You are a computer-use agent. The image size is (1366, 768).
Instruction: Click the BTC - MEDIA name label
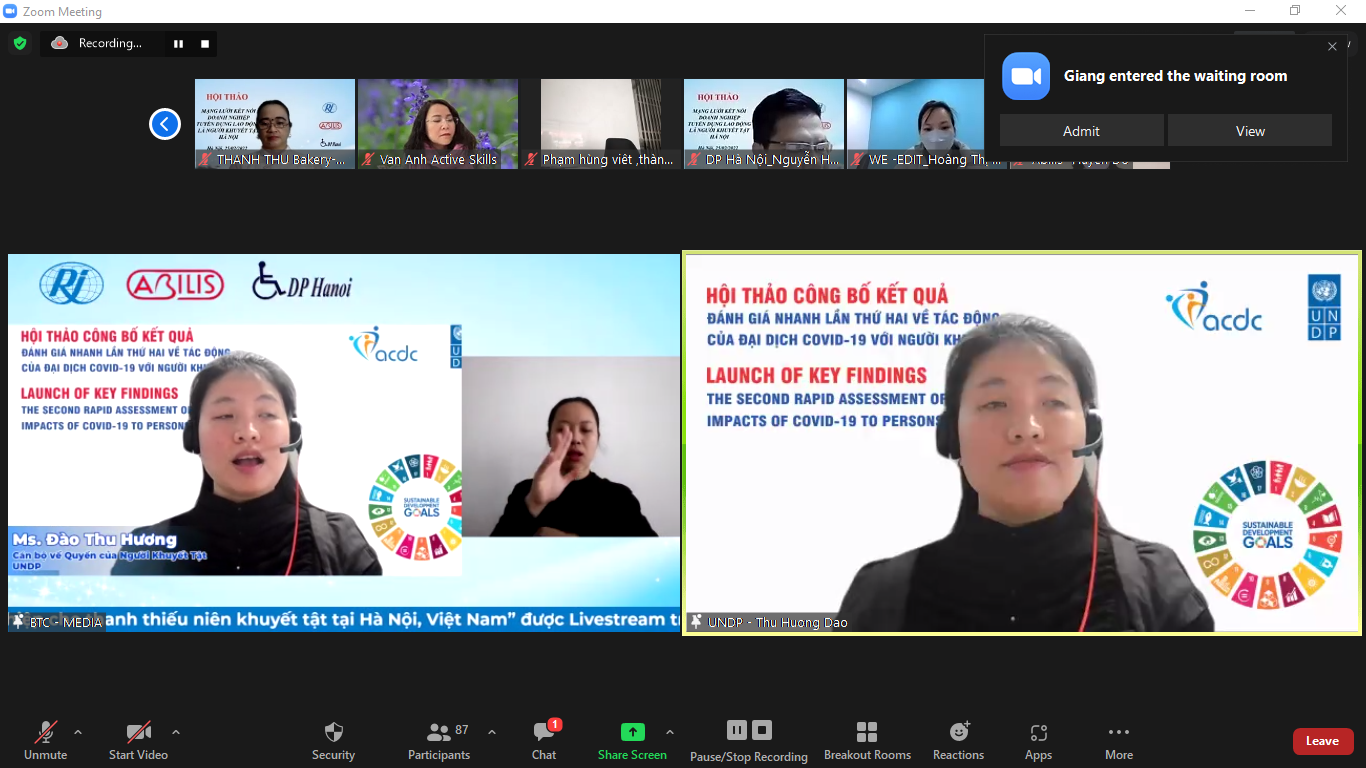point(66,622)
